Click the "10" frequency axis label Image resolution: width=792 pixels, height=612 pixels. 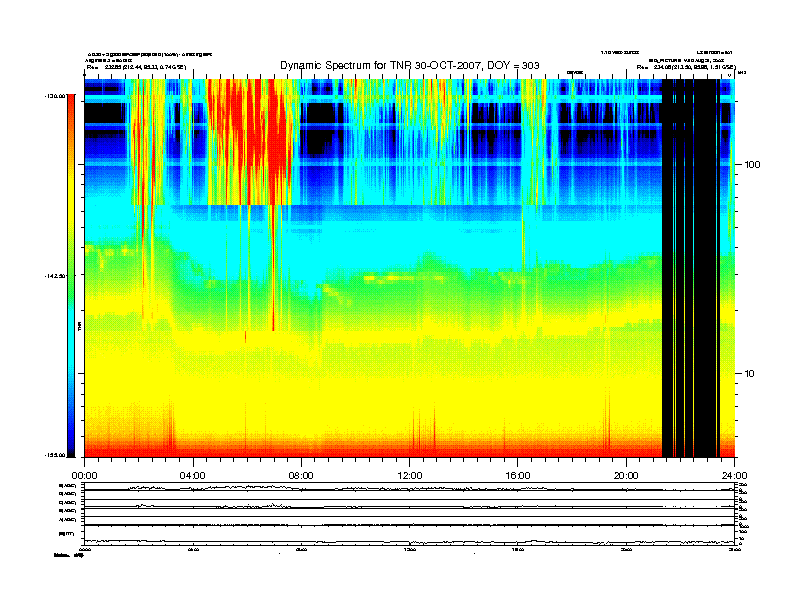pyautogui.click(x=750, y=374)
